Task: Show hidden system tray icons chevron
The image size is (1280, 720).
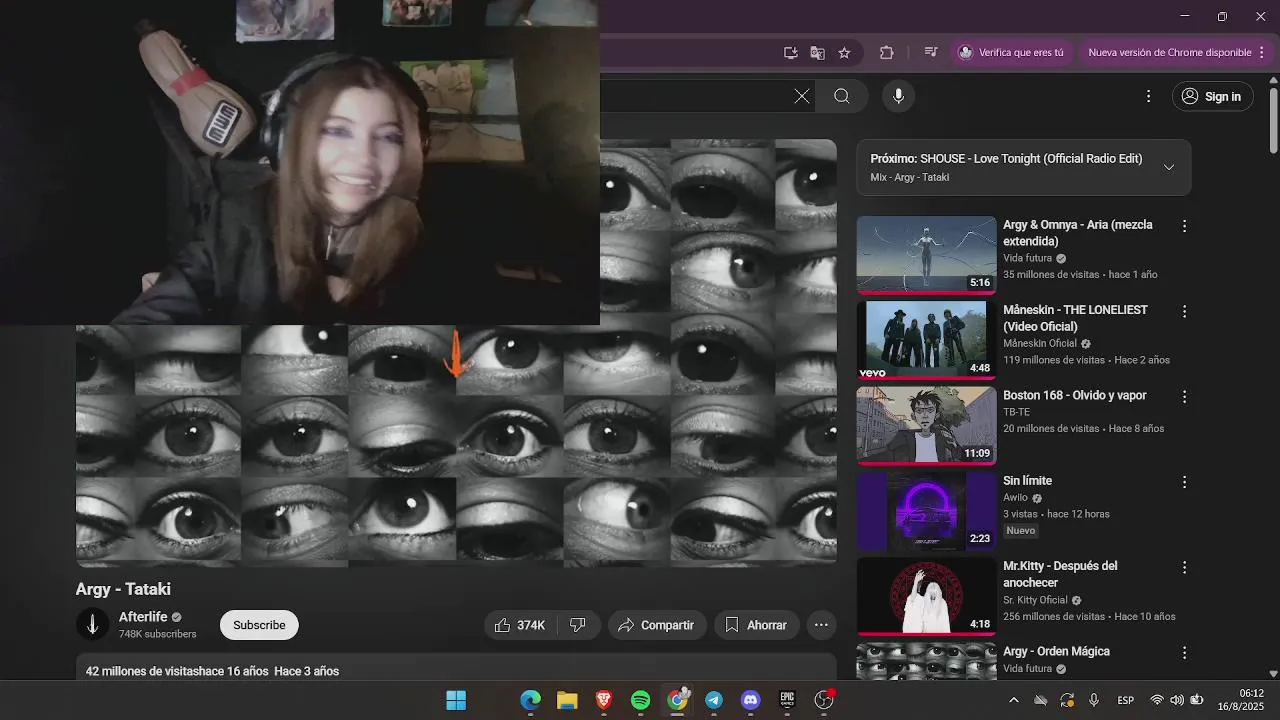Action: 1014,700
